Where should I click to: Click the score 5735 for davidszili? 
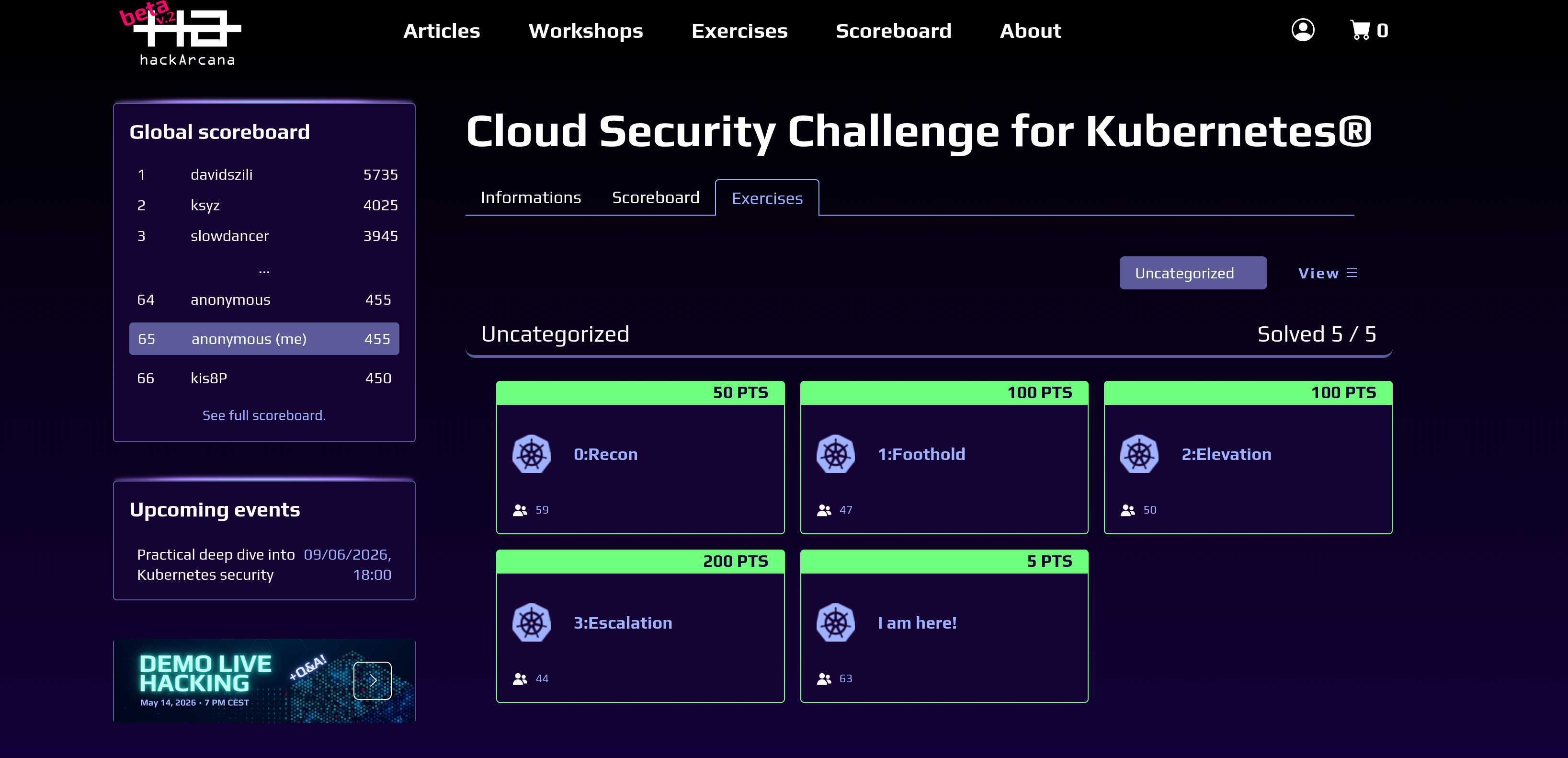(380, 175)
